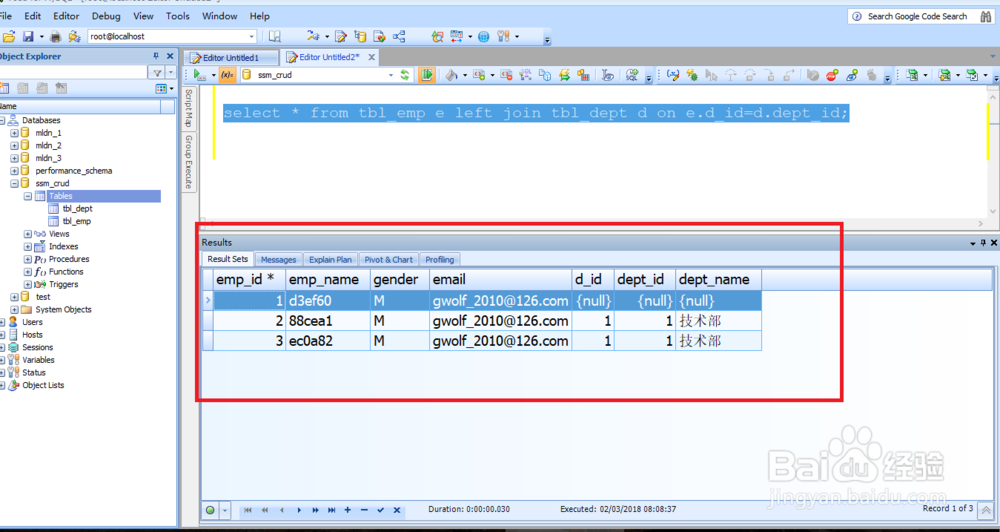Select the Object Lists tree item
This screenshot has width=1000, height=532.
tap(43, 385)
